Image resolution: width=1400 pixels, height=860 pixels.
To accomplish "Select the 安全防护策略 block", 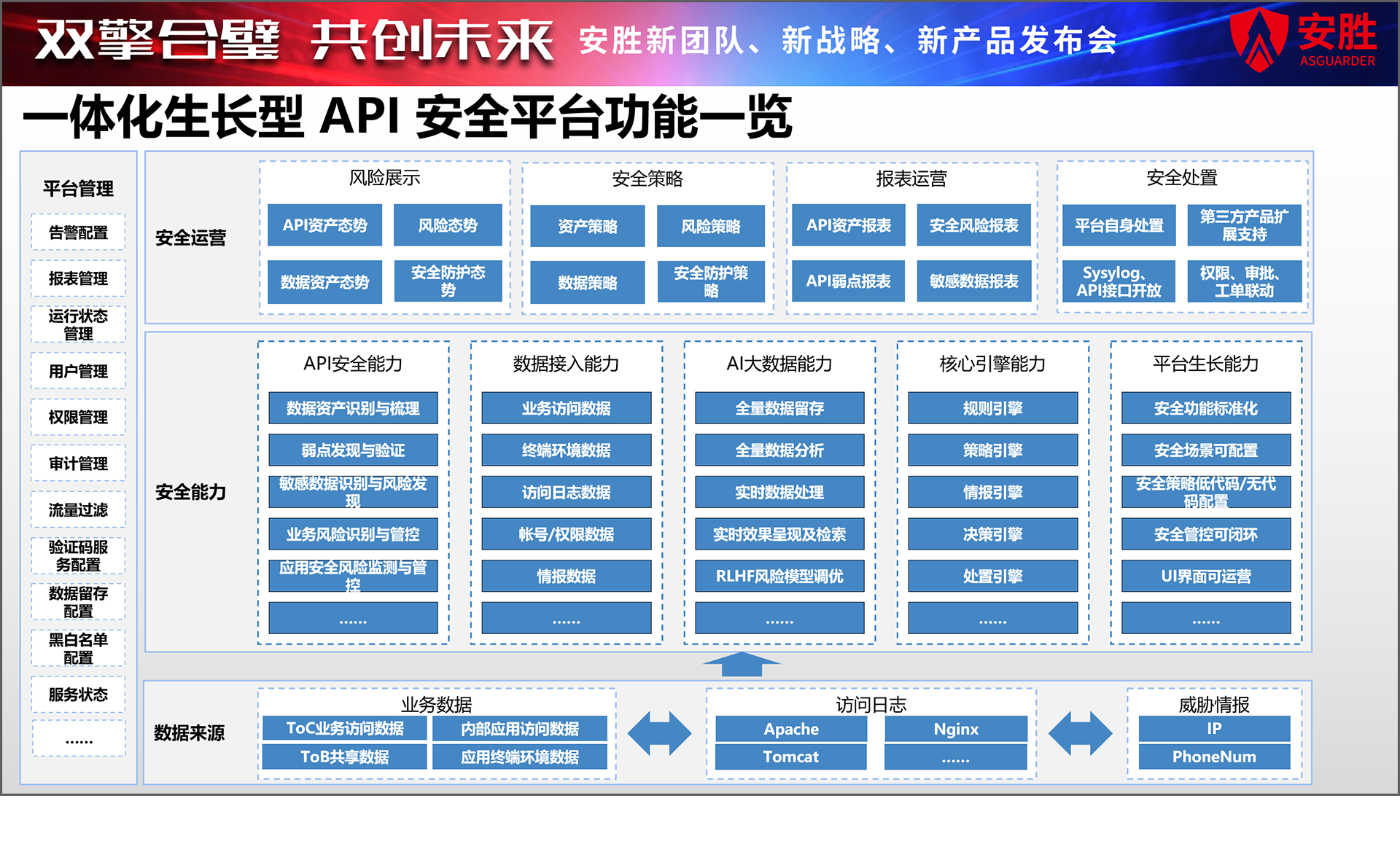I will [711, 281].
